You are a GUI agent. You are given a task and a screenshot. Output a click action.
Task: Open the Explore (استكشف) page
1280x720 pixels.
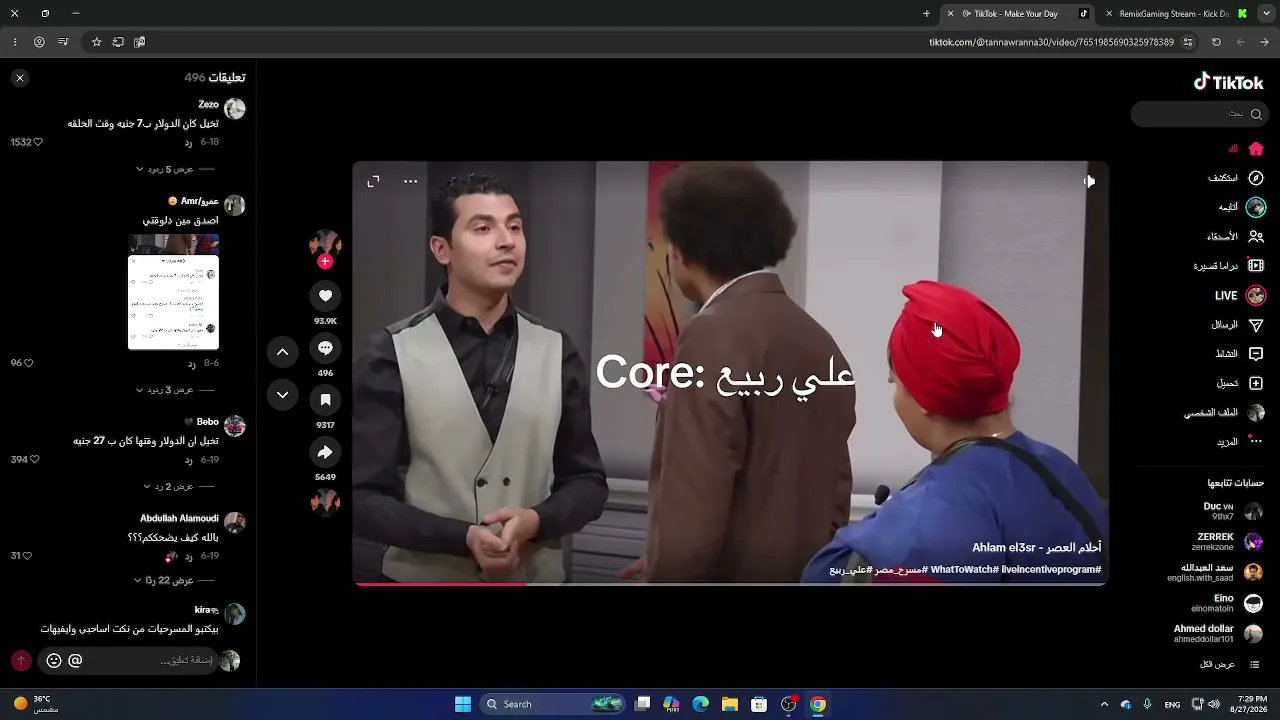point(1236,178)
